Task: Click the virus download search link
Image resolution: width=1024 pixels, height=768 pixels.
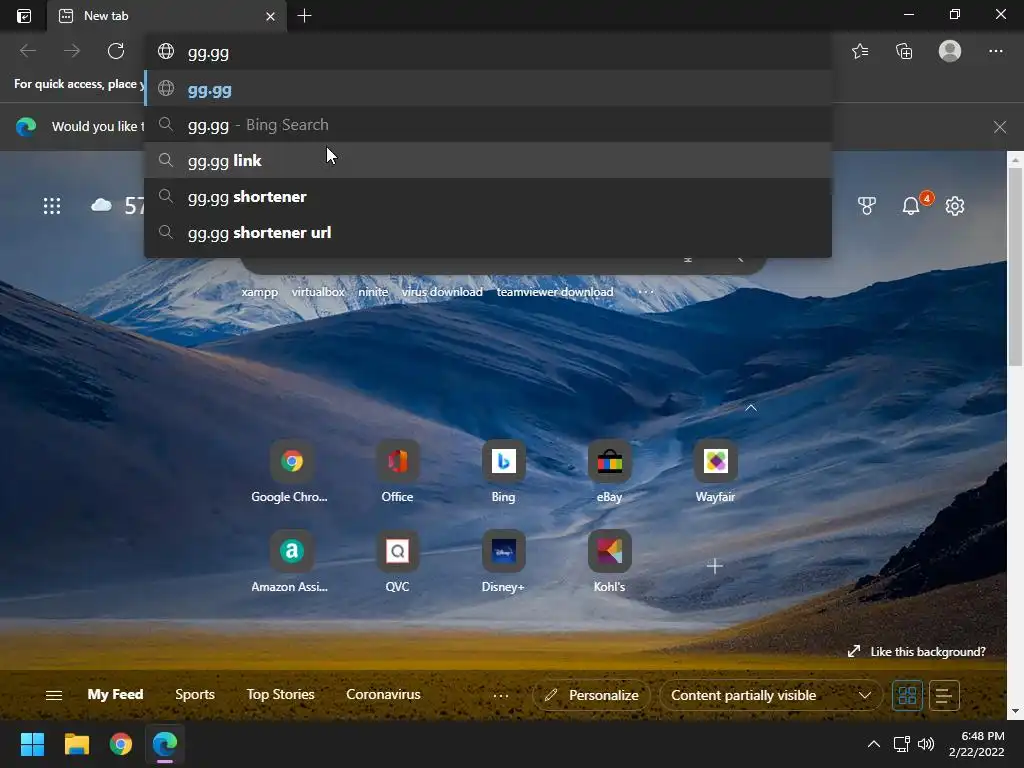Action: coord(442,292)
